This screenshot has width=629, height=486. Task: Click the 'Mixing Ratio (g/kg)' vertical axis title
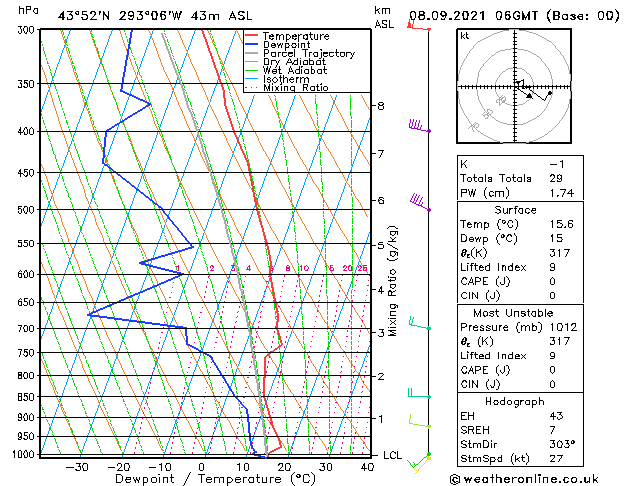(x=392, y=281)
